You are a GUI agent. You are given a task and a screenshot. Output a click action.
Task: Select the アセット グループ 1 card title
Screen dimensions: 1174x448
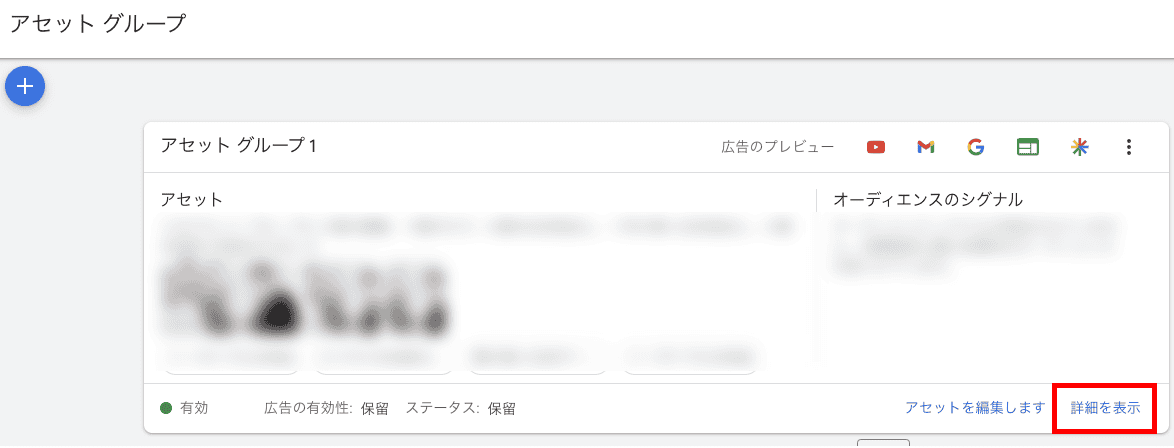pos(238,146)
